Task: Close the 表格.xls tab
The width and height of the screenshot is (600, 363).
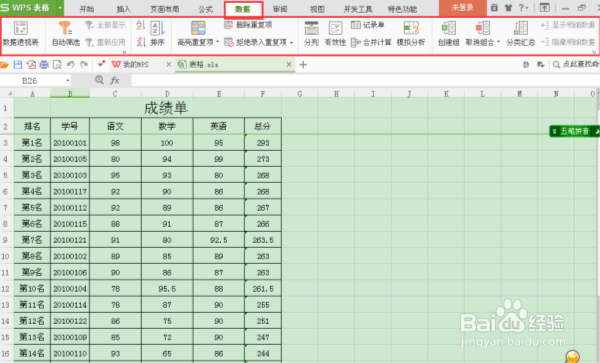Action: click(x=289, y=65)
